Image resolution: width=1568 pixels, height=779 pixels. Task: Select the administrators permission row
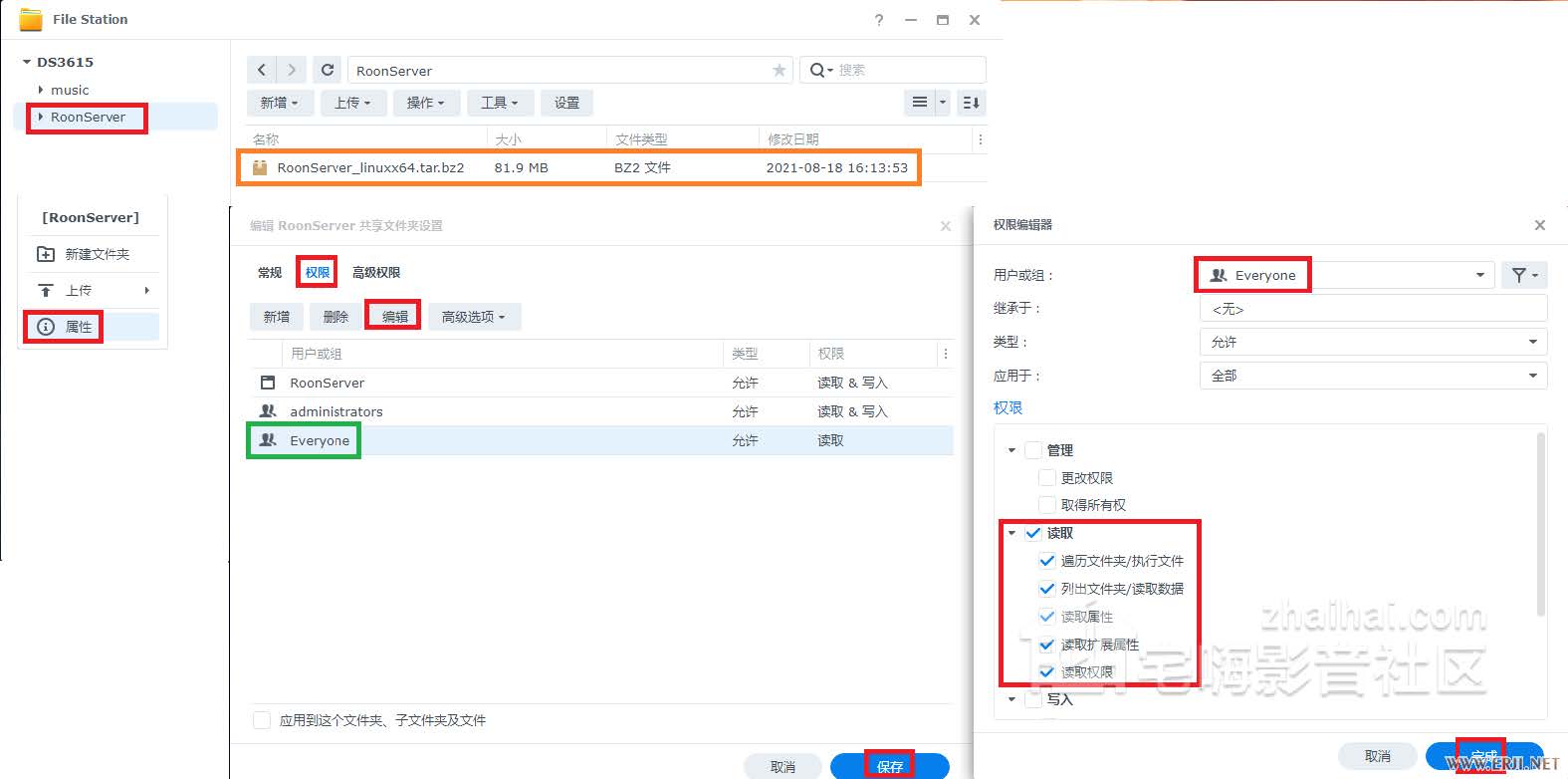[600, 411]
